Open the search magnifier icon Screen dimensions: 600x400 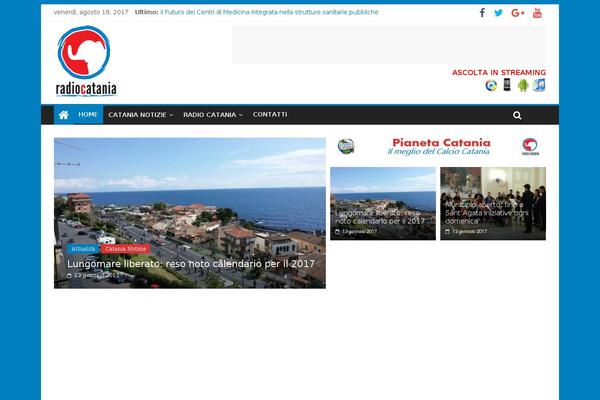tap(517, 115)
